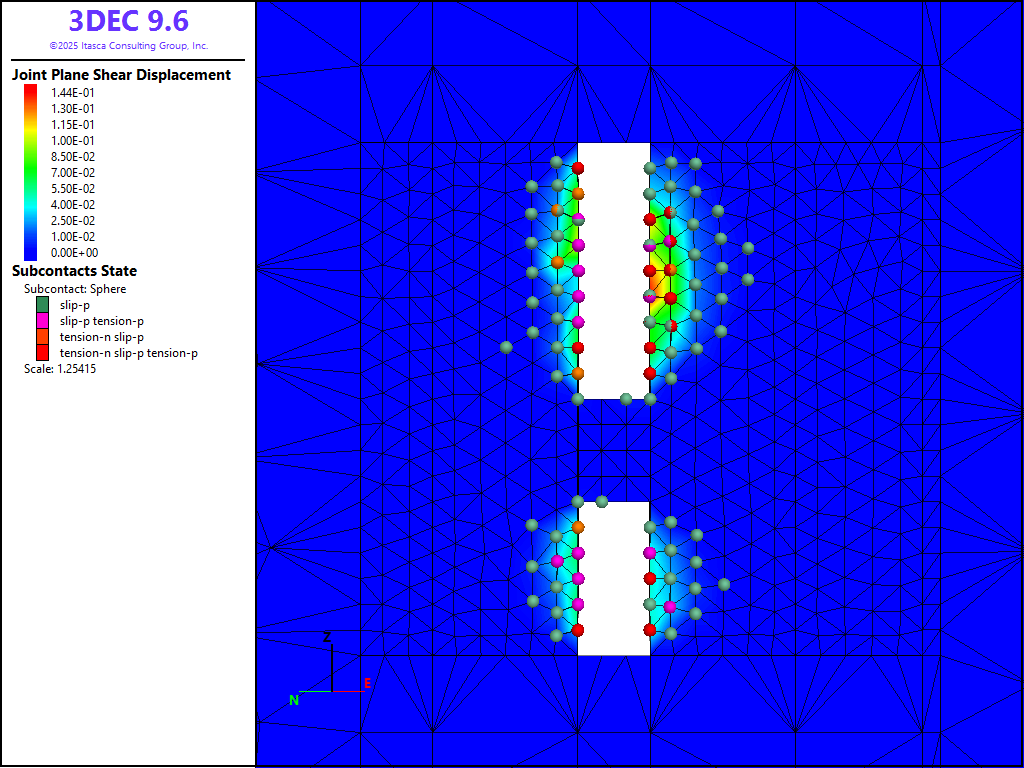Click the Z axis label on triad
The image size is (1024, 768).
[x=327, y=637]
